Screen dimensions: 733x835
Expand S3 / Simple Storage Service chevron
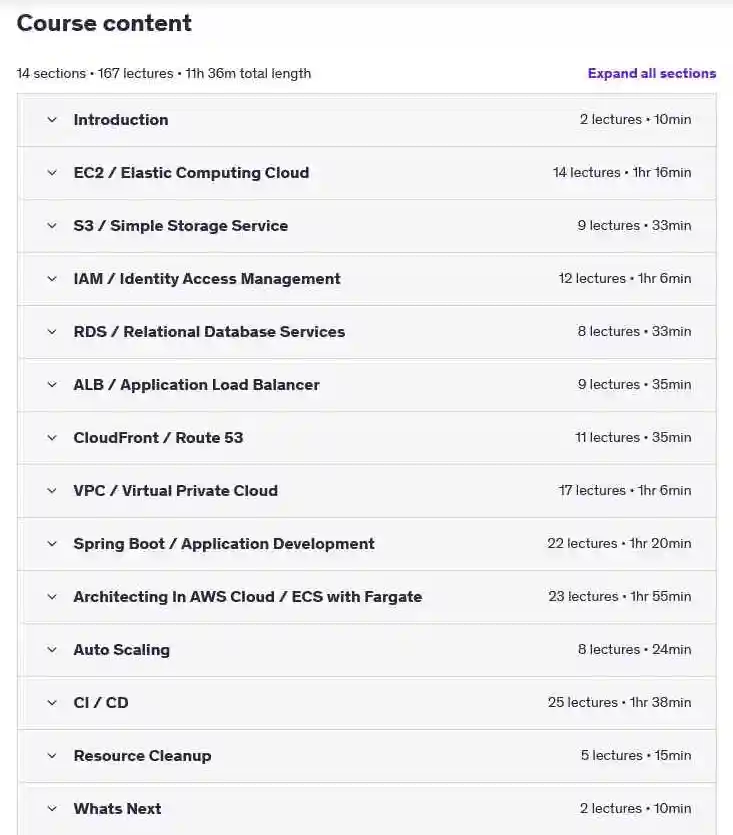[52, 226]
